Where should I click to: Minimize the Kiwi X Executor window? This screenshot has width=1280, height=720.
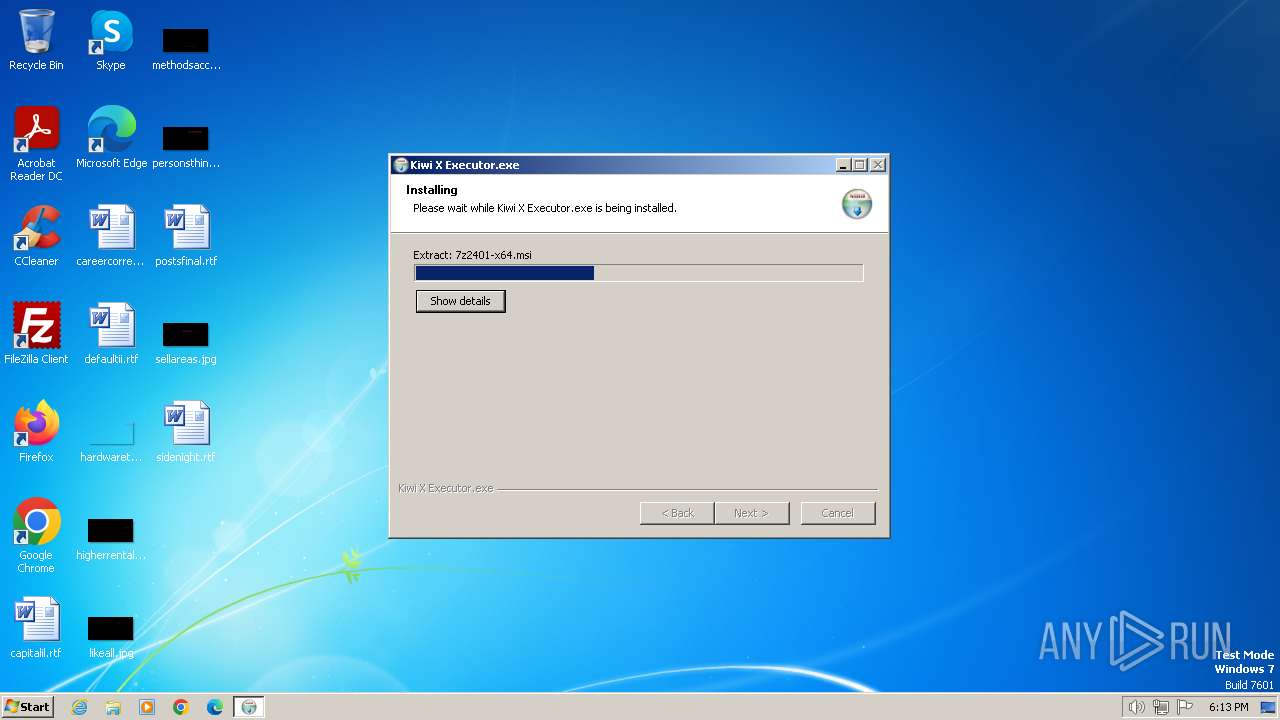point(843,165)
